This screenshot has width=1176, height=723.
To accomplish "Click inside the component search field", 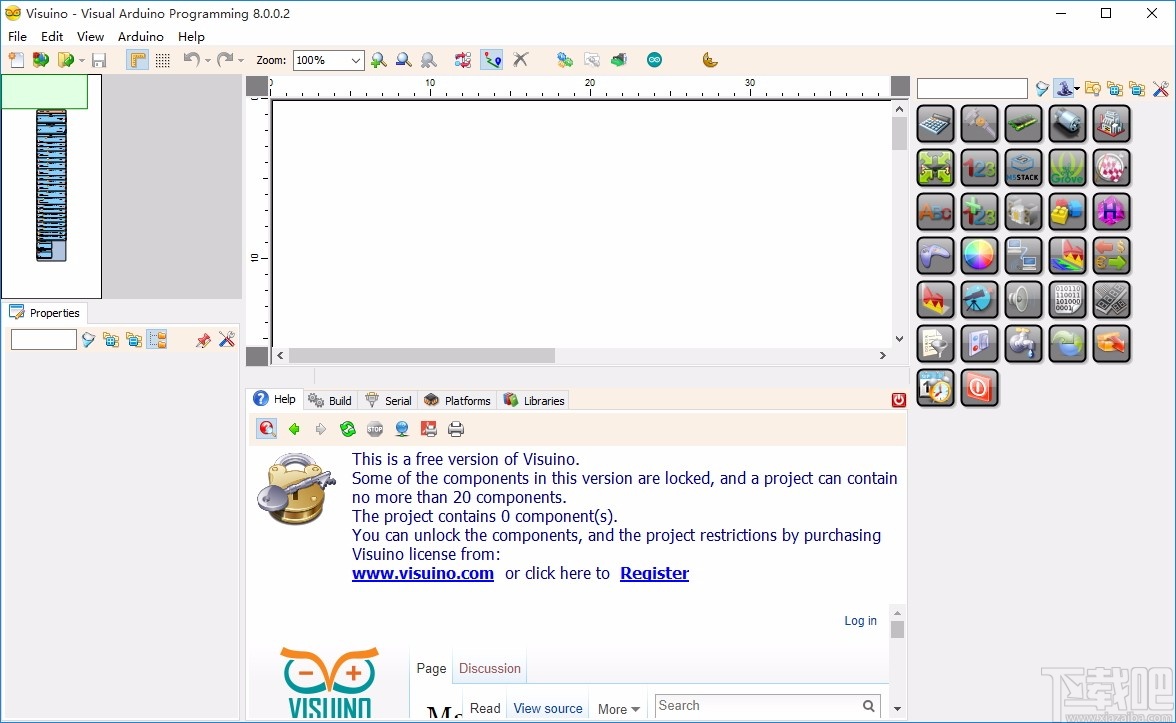I will [970, 88].
